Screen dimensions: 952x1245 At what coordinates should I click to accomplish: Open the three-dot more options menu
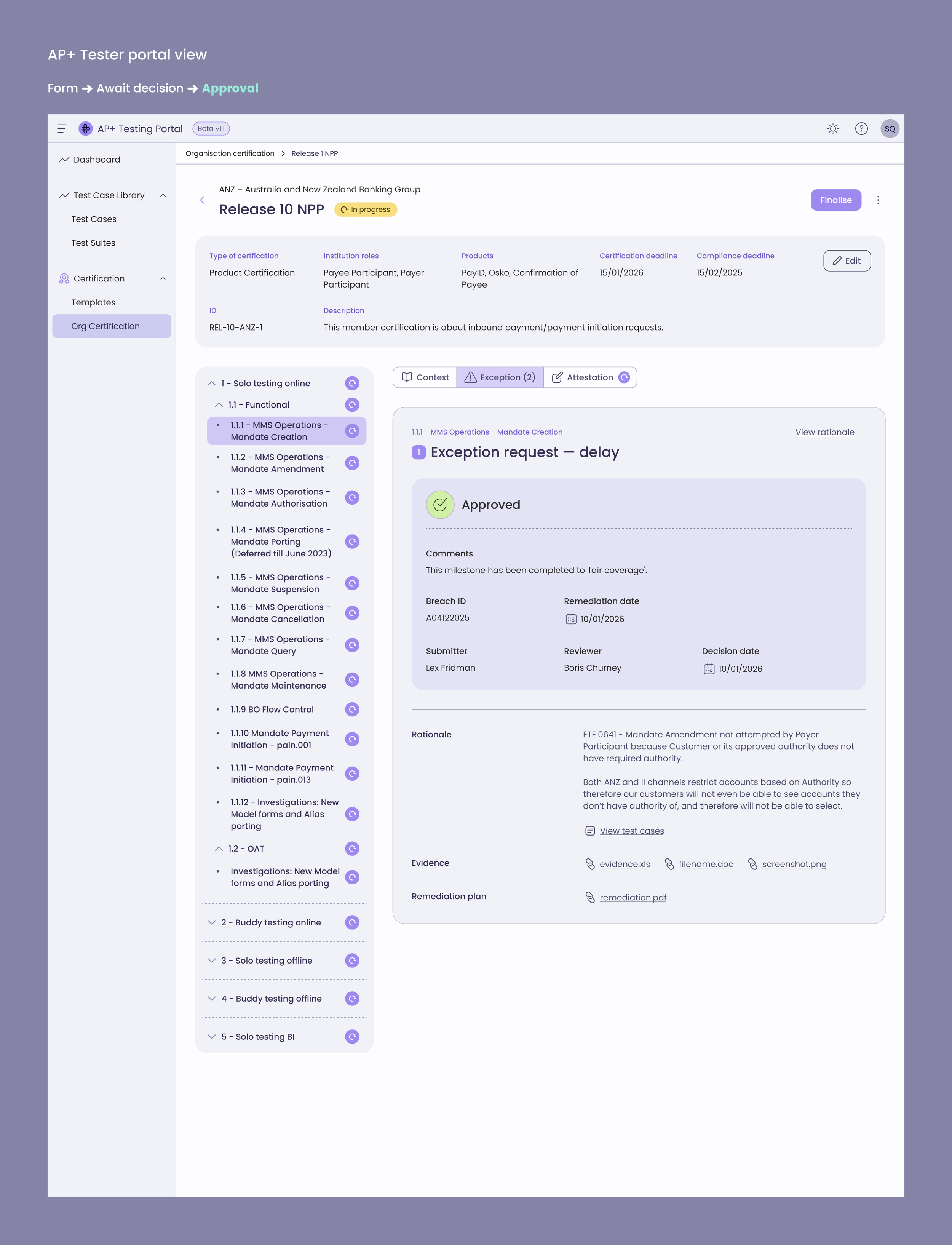tap(878, 200)
